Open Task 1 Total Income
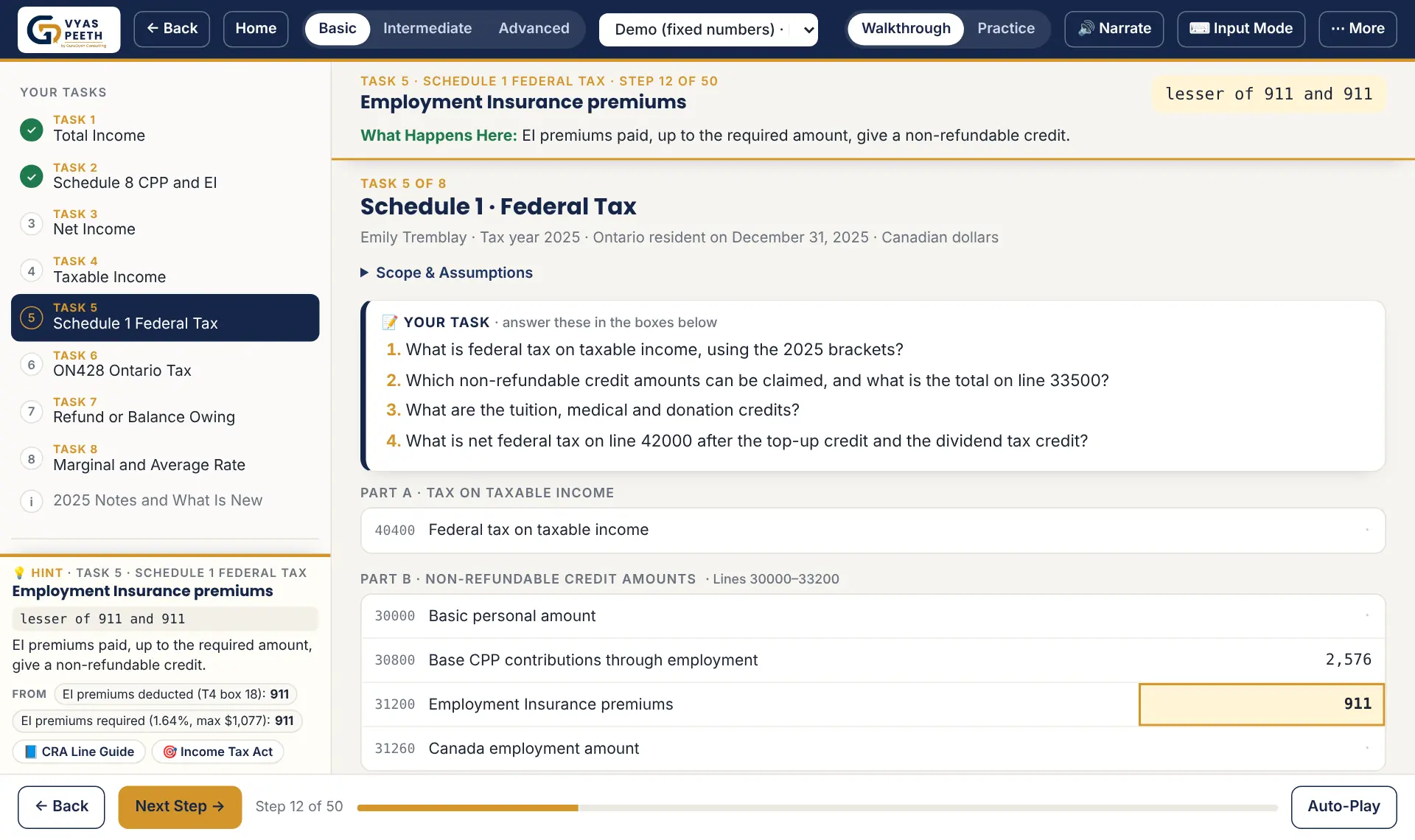Image resolution: width=1415 pixels, height=840 pixels. tap(165, 129)
